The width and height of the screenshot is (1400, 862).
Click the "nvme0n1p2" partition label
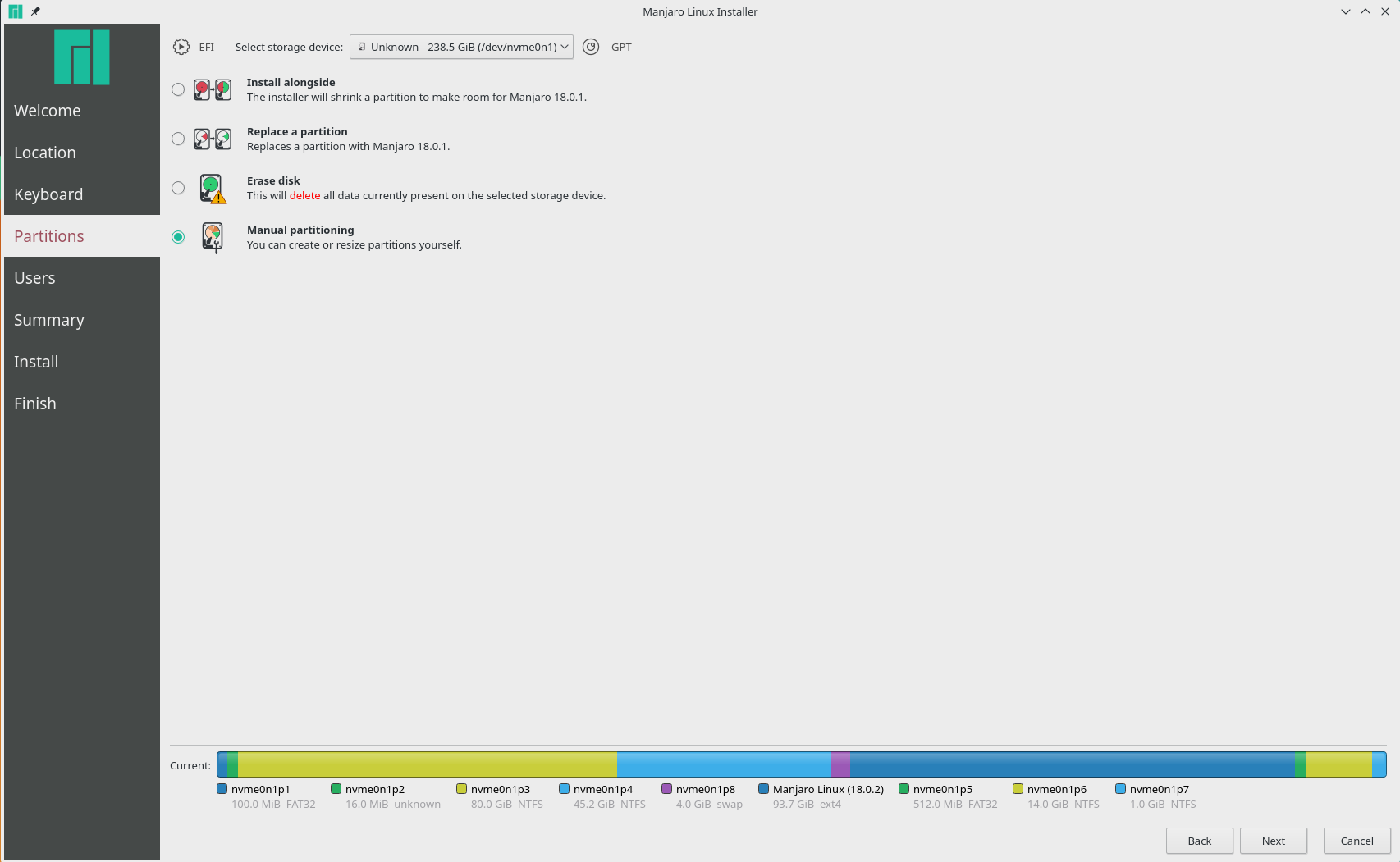[x=375, y=789]
